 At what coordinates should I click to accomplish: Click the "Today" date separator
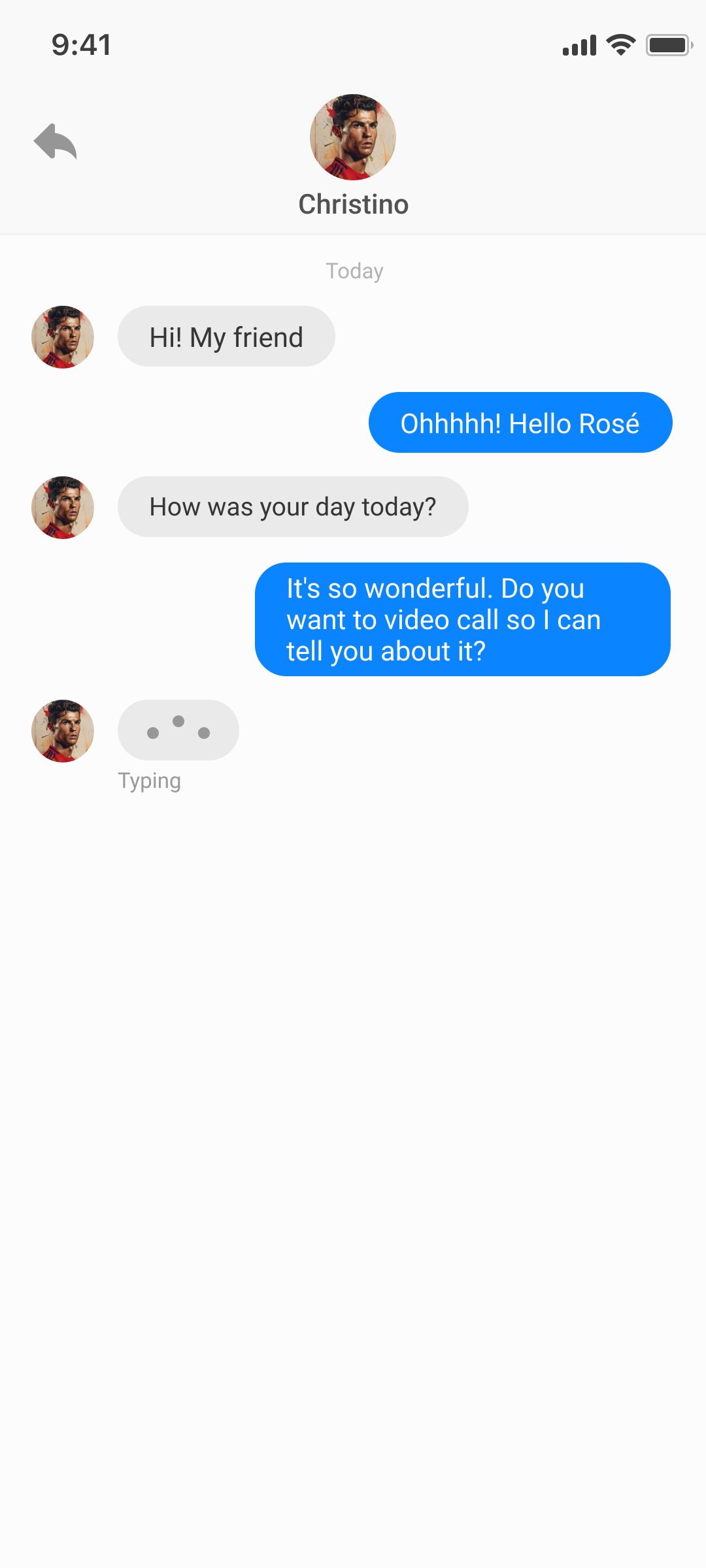click(x=354, y=271)
